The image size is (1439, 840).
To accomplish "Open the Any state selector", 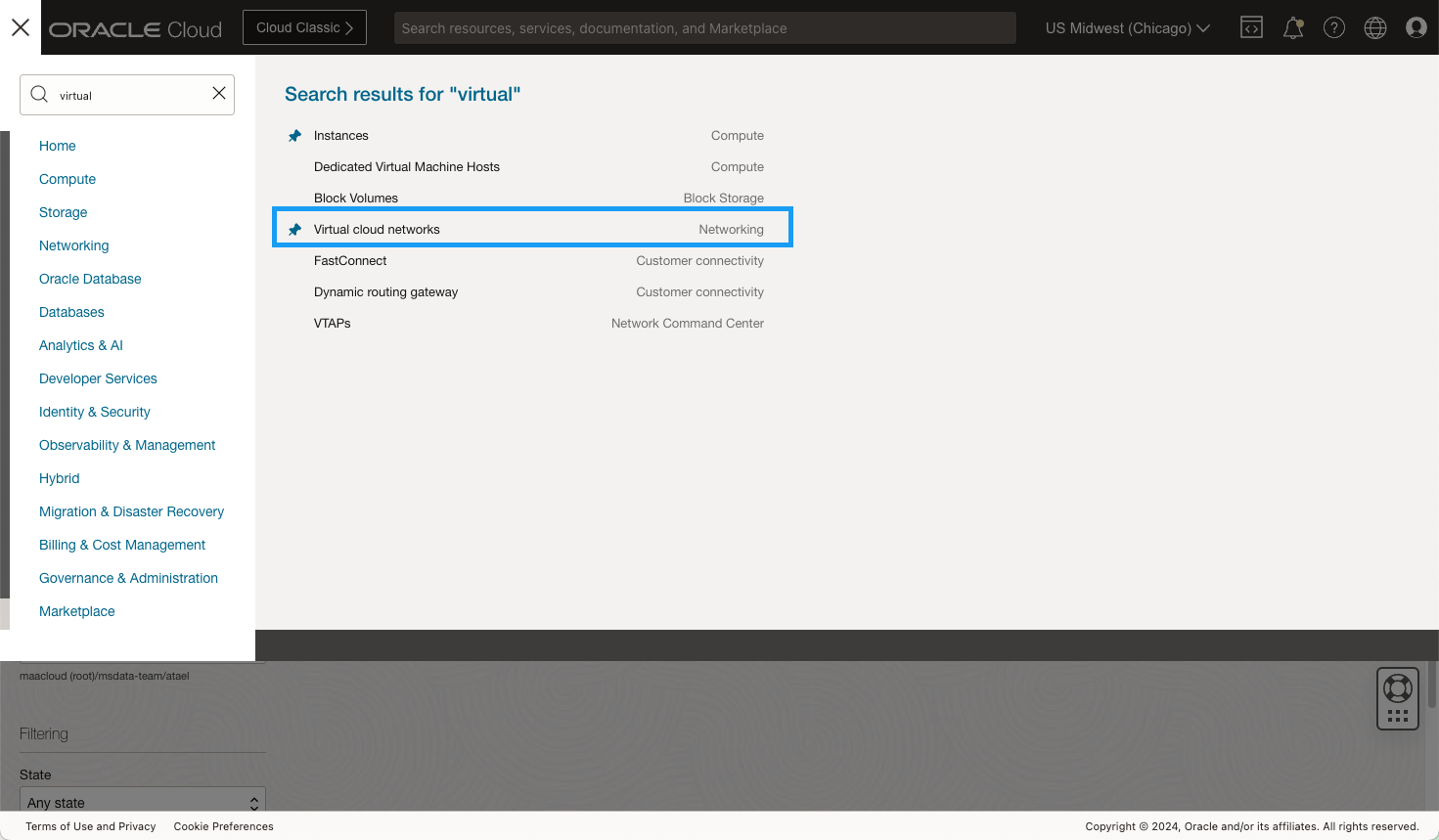I will coord(142,801).
